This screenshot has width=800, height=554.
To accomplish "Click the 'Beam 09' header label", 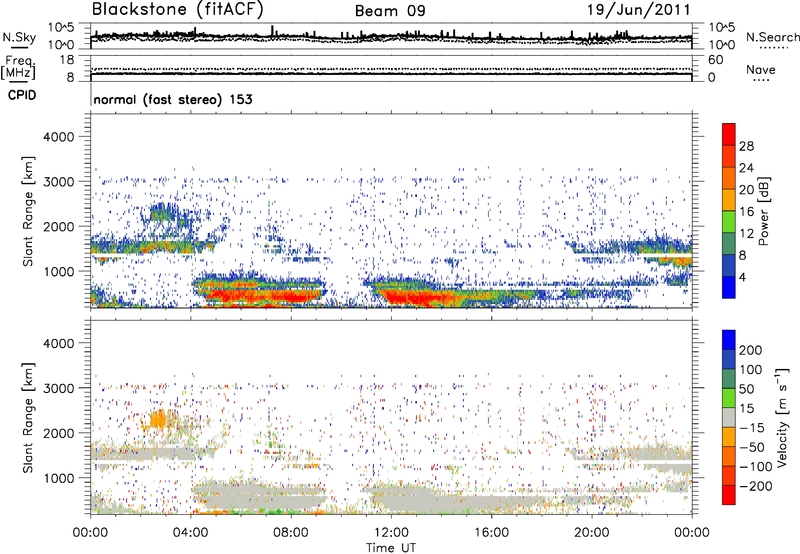I will 390,11.
